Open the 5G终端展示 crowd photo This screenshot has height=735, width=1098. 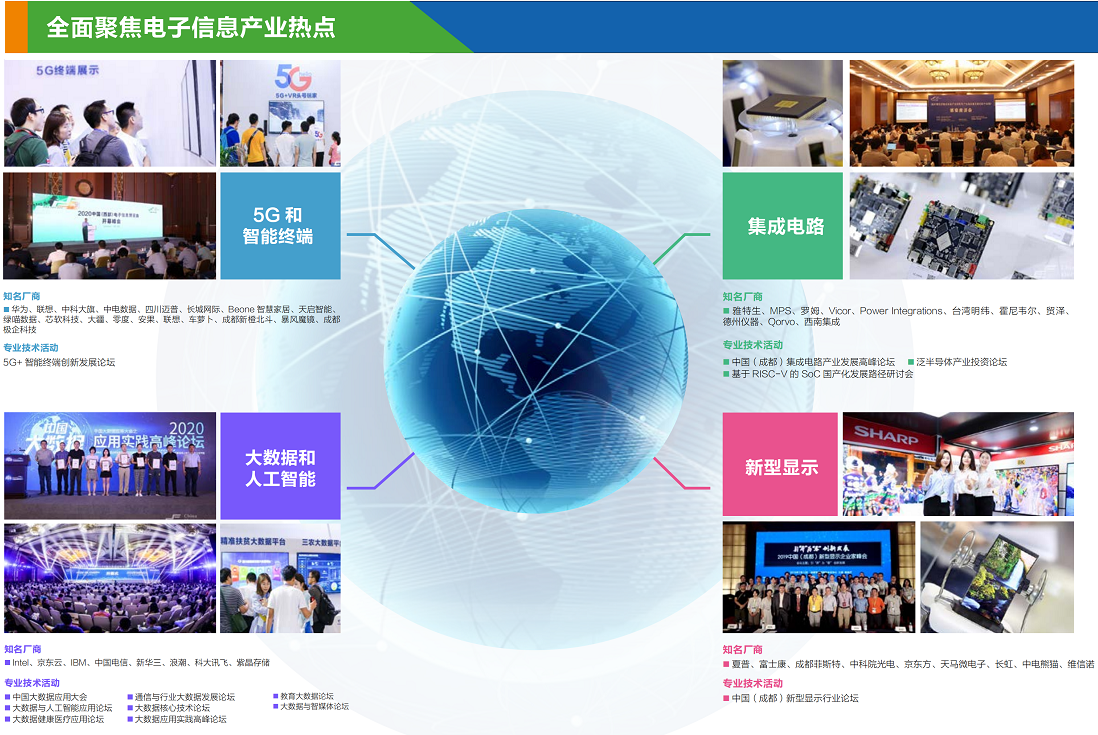click(x=109, y=113)
